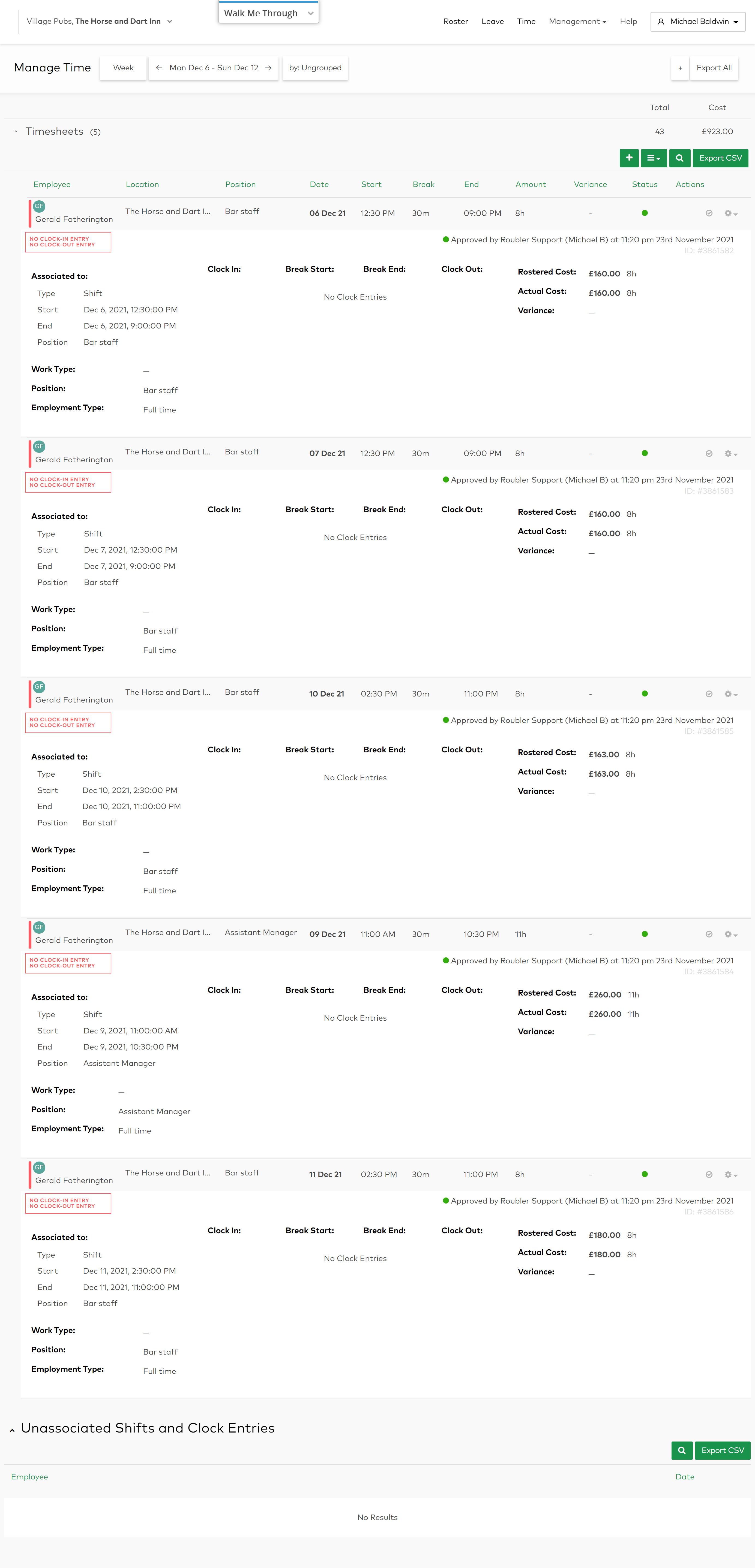This screenshot has width=755, height=1568.
Task: Click approve check icon on 06 Dec 21 row
Action: tap(709, 214)
